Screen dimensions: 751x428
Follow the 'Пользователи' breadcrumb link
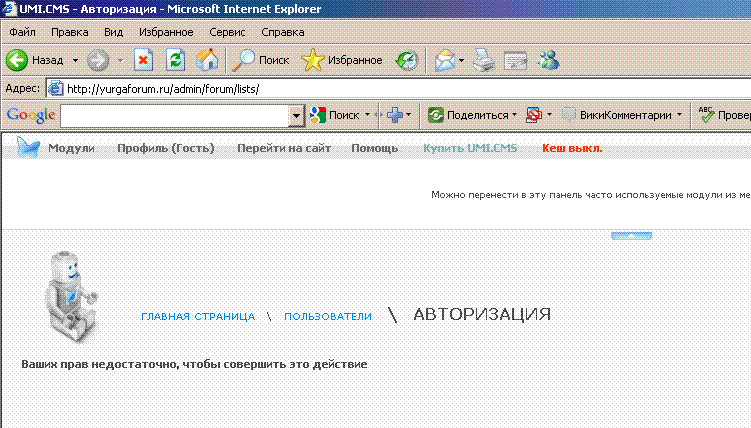(x=328, y=316)
